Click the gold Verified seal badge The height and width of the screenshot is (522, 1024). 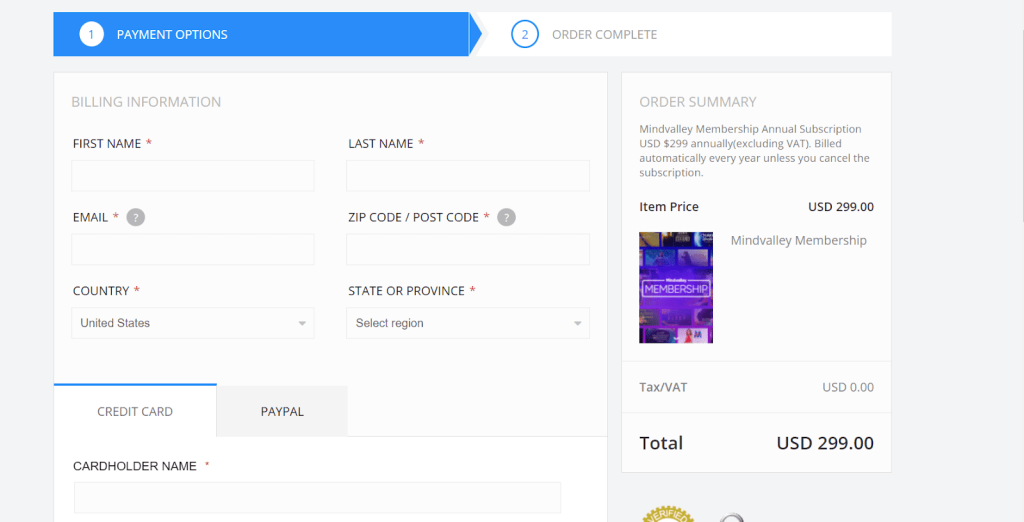(x=668, y=516)
